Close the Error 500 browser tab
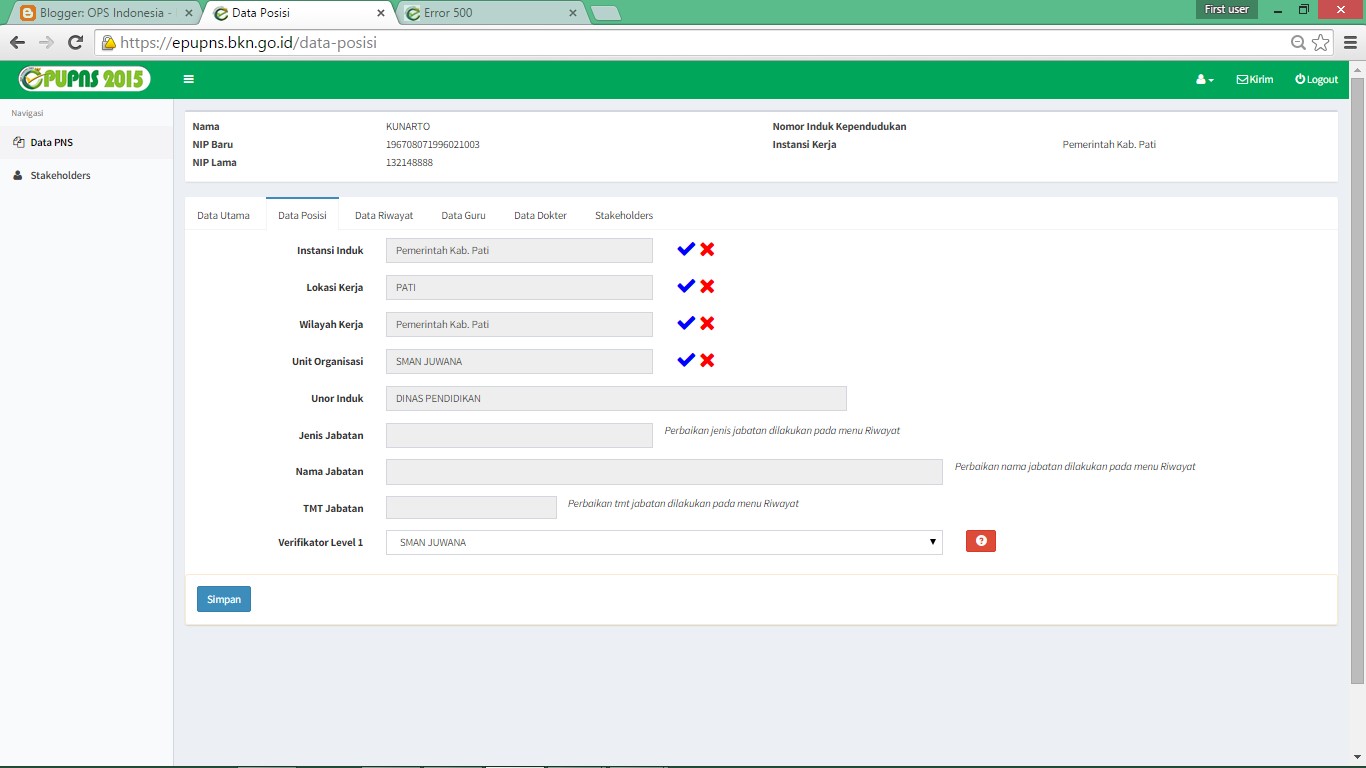 [x=573, y=13]
